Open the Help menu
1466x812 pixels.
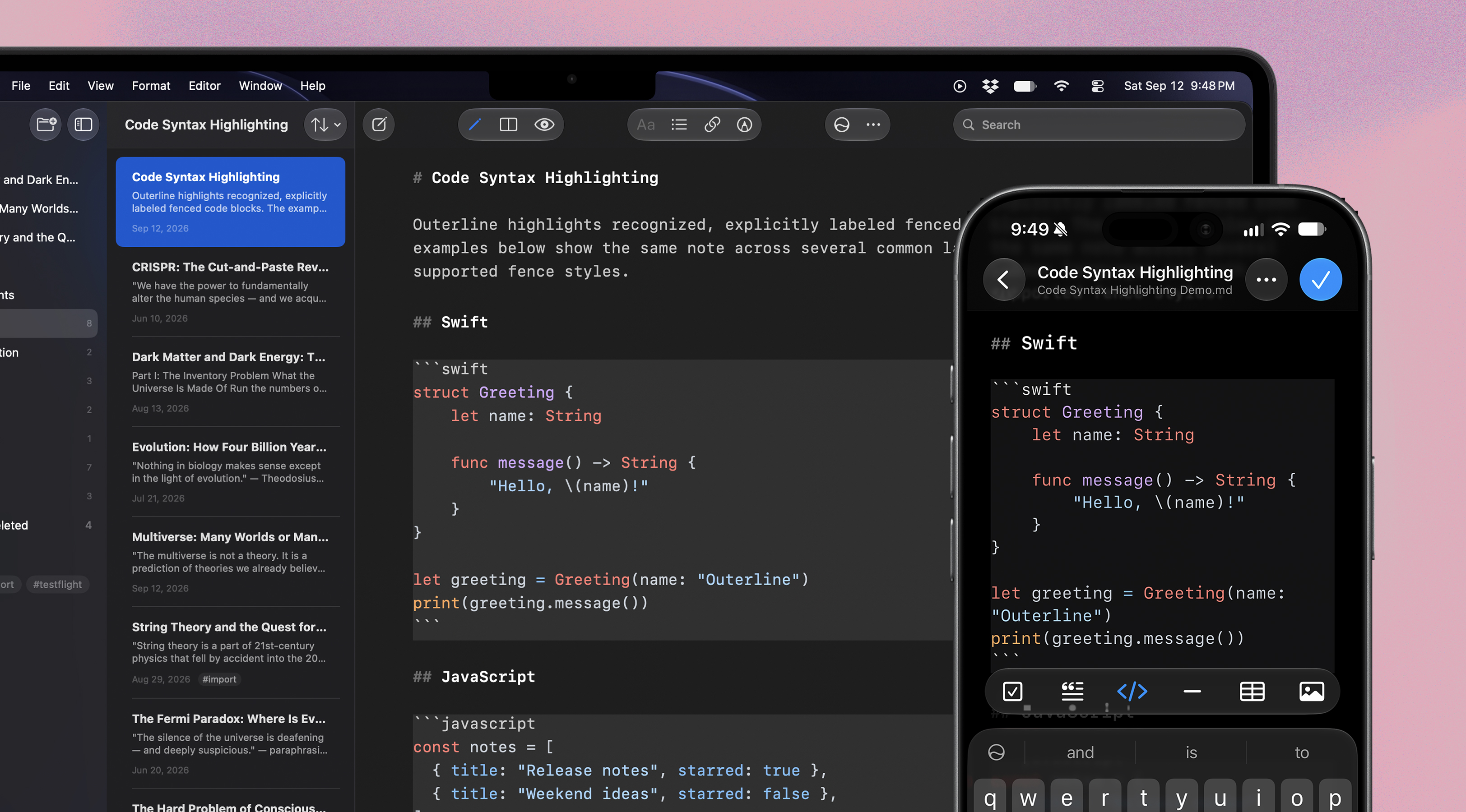click(x=312, y=86)
